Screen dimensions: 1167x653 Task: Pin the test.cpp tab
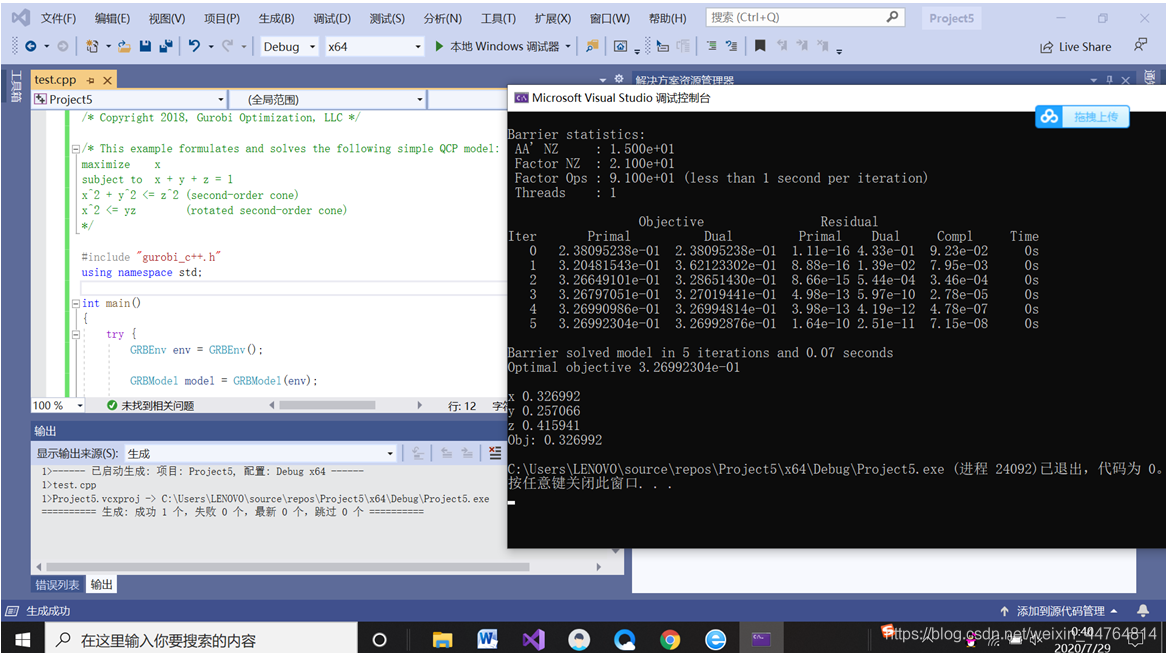(91, 80)
